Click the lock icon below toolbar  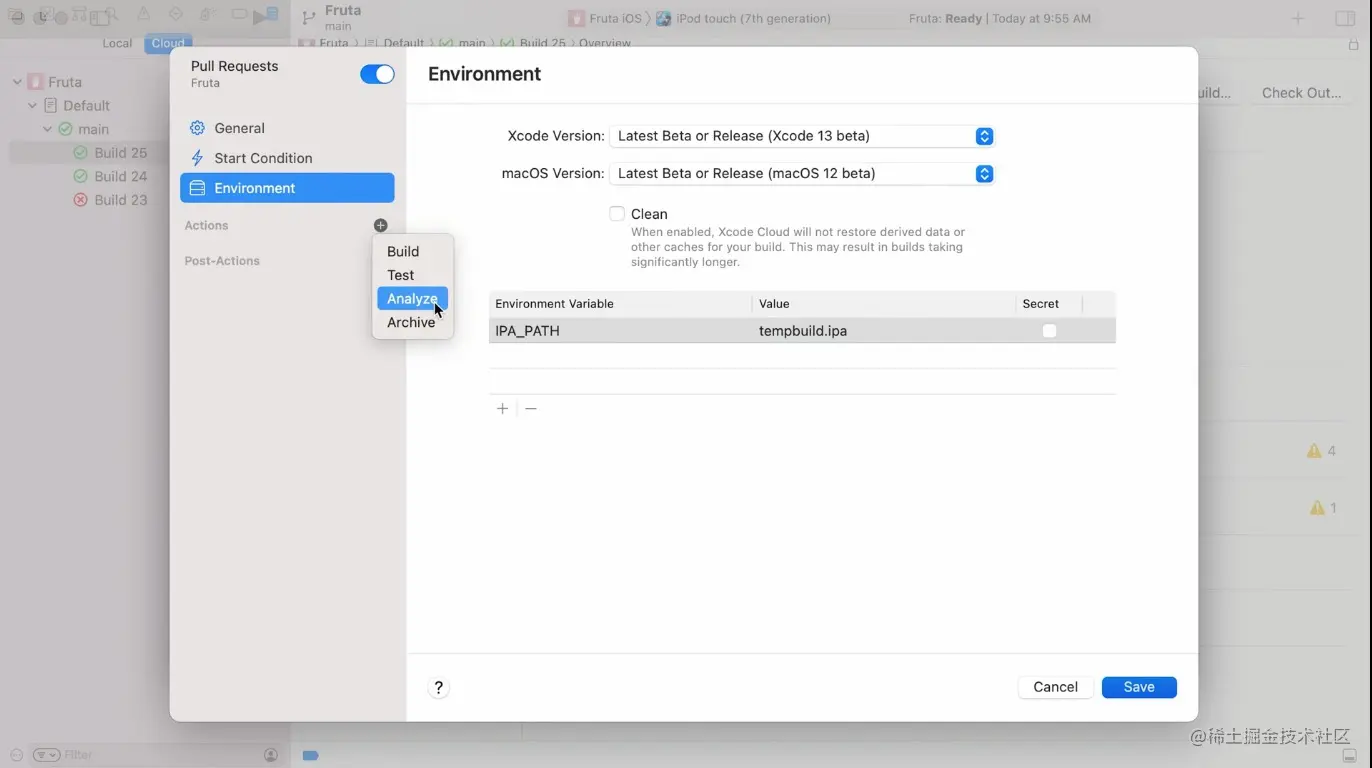(x=1354, y=44)
